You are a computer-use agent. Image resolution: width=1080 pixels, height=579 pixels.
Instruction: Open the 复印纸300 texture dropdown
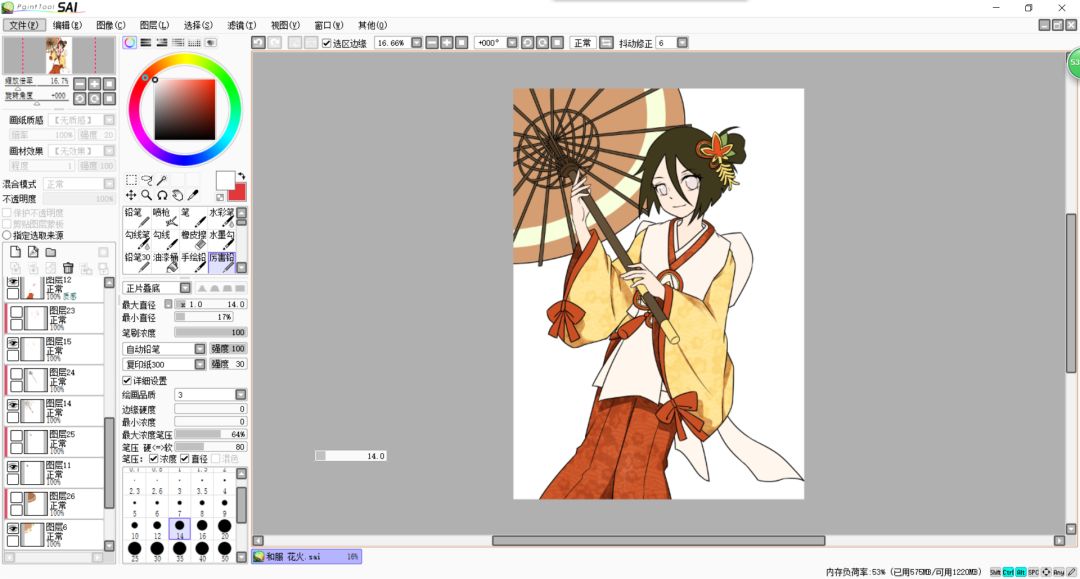coord(200,364)
